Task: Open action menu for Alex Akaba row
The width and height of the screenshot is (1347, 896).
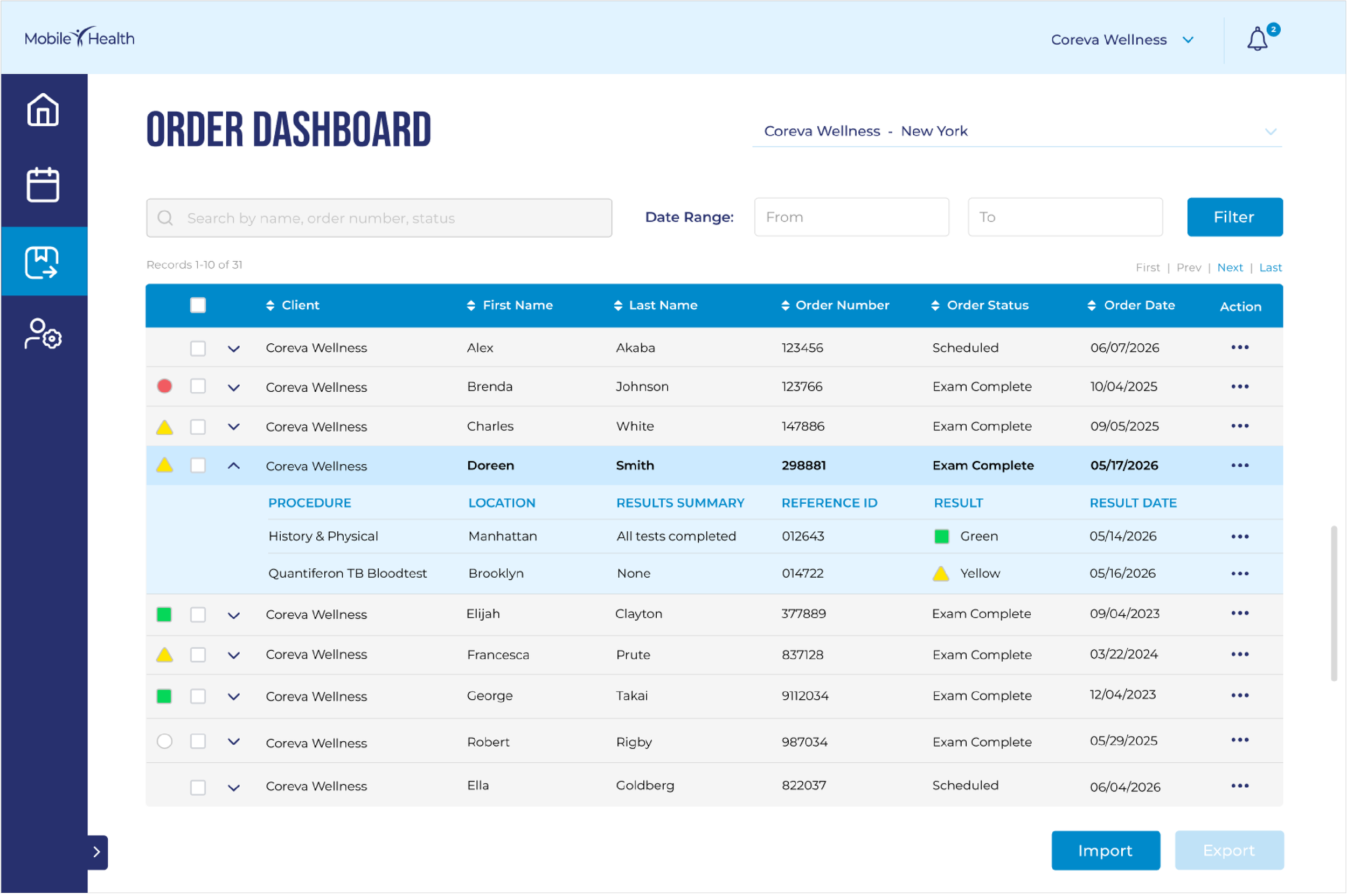Action: coord(1240,348)
